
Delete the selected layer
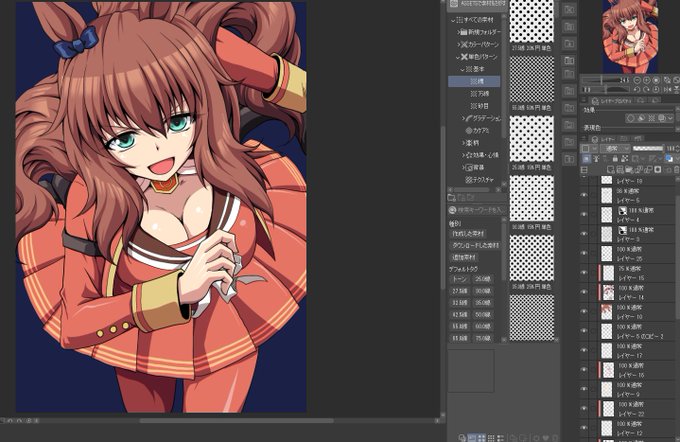click(677, 170)
